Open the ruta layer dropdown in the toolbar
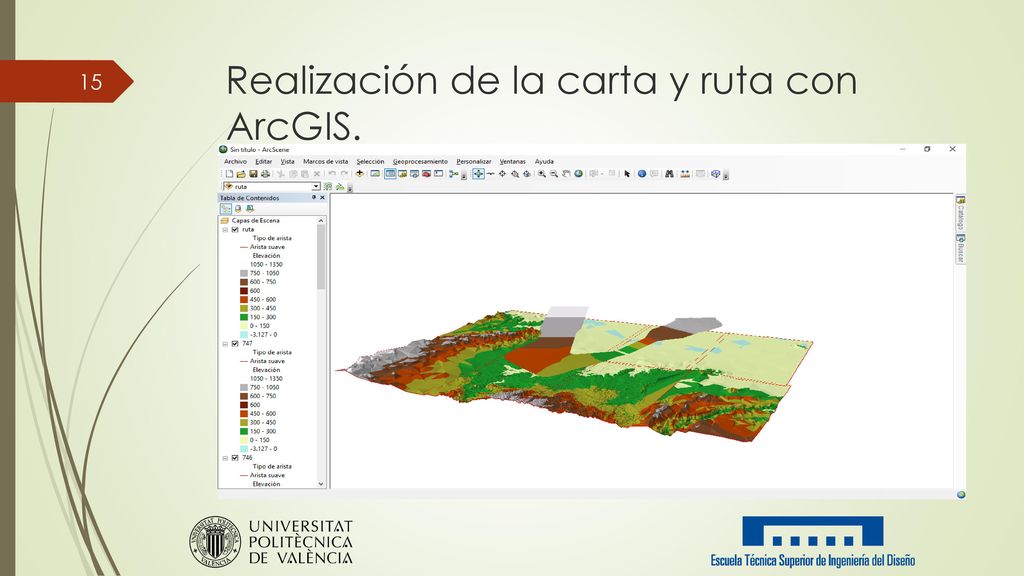Image resolution: width=1024 pixels, height=576 pixels. [x=316, y=187]
